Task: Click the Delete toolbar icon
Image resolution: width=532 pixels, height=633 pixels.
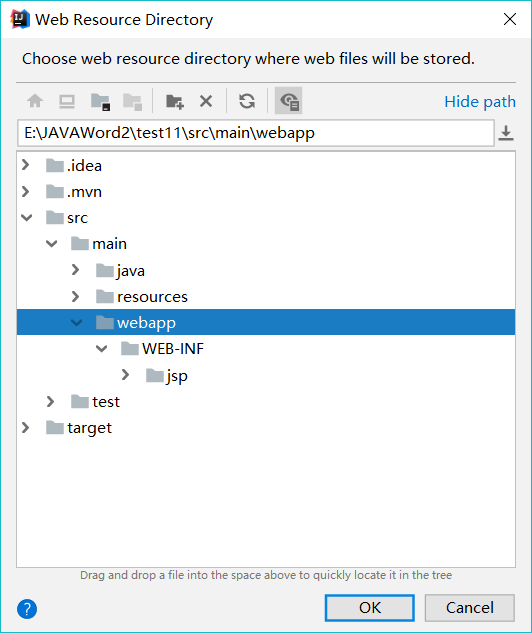Action: (206, 101)
